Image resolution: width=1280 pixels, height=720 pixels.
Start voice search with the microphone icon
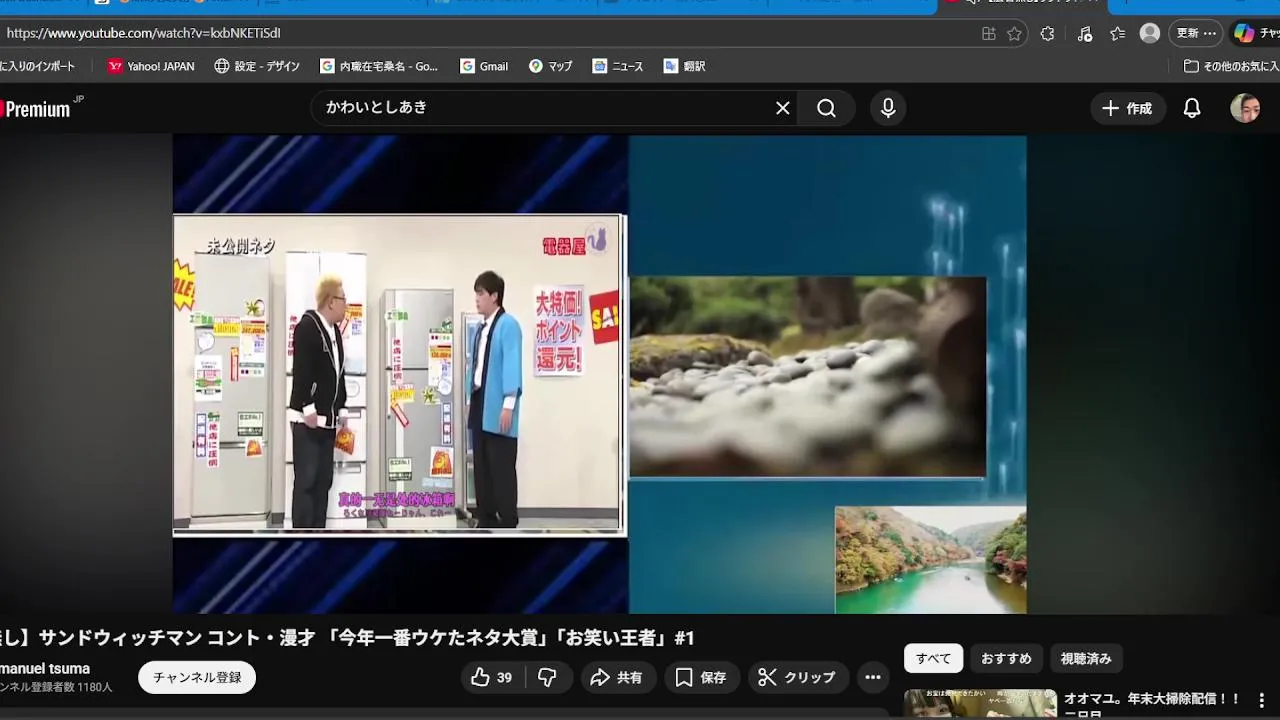(888, 108)
